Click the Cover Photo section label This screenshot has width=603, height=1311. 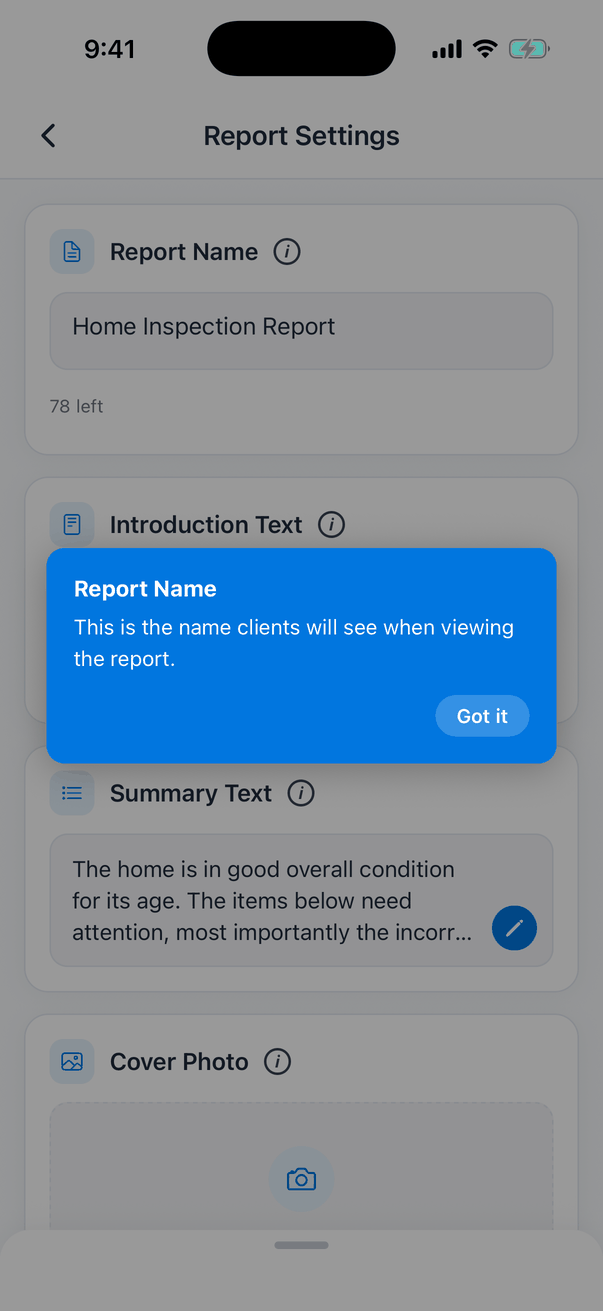pos(179,1061)
